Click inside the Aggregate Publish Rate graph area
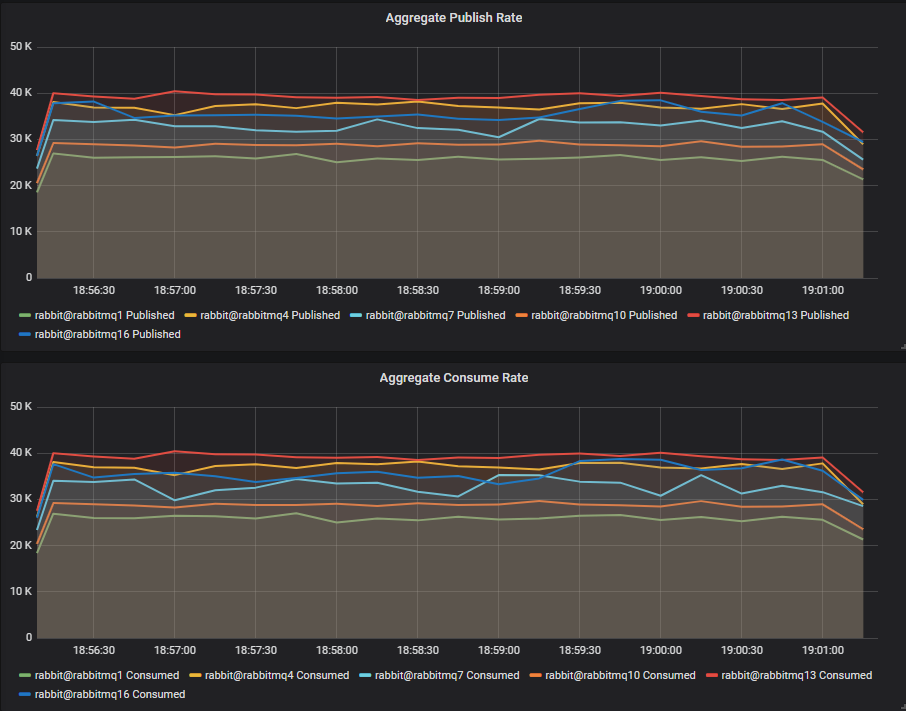906x711 pixels. pyautogui.click(x=450, y=160)
